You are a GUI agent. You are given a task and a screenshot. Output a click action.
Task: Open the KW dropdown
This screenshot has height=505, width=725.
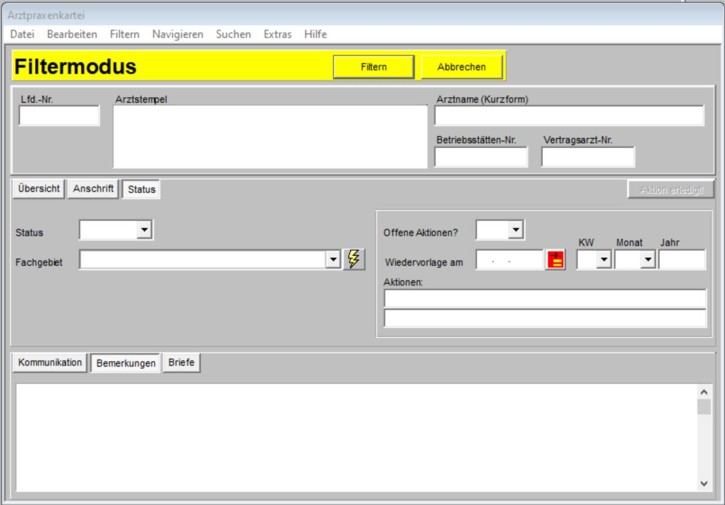click(x=604, y=261)
